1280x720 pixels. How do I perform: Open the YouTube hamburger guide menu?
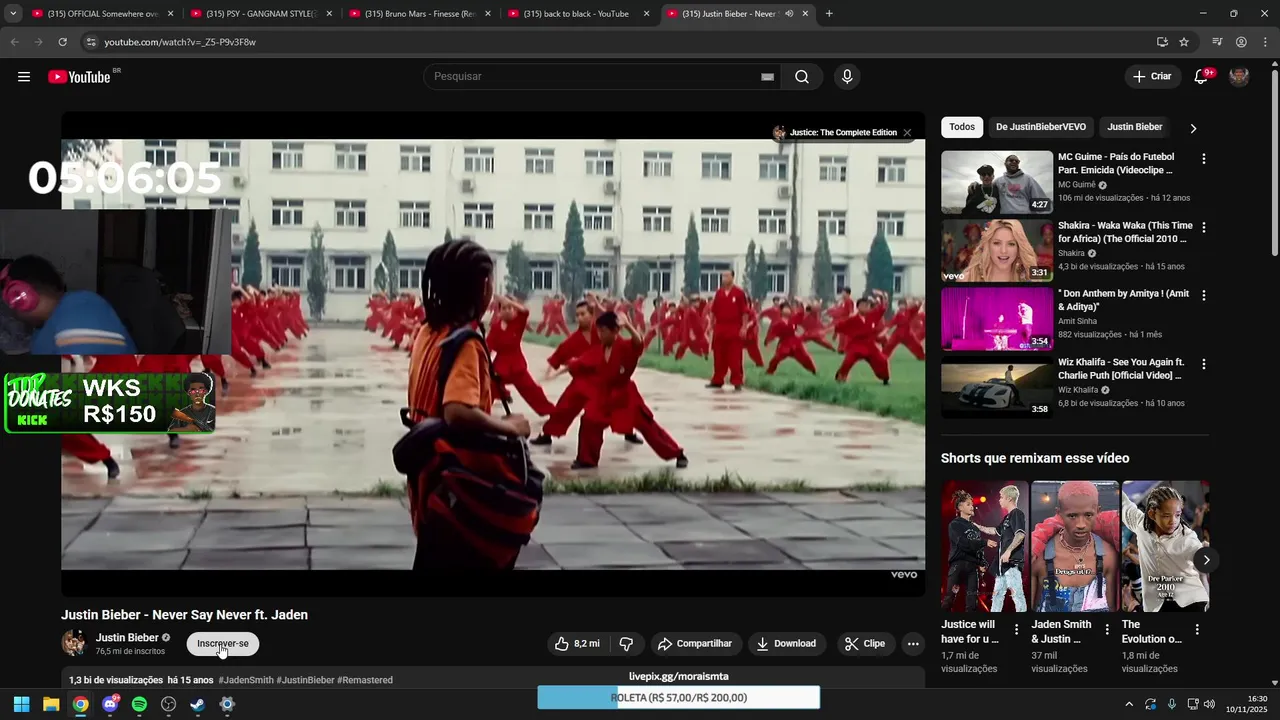click(x=24, y=77)
